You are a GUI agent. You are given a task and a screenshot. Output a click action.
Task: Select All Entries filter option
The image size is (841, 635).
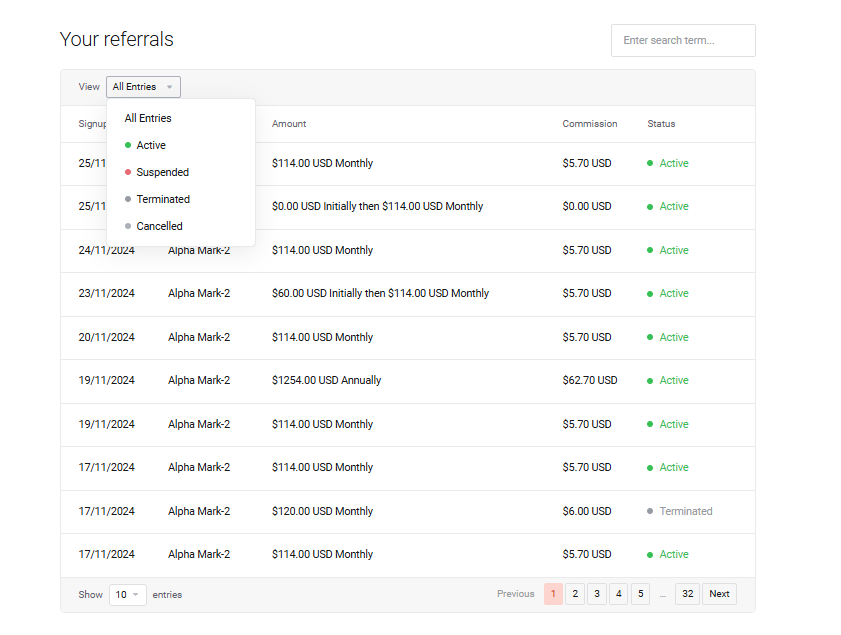click(148, 118)
